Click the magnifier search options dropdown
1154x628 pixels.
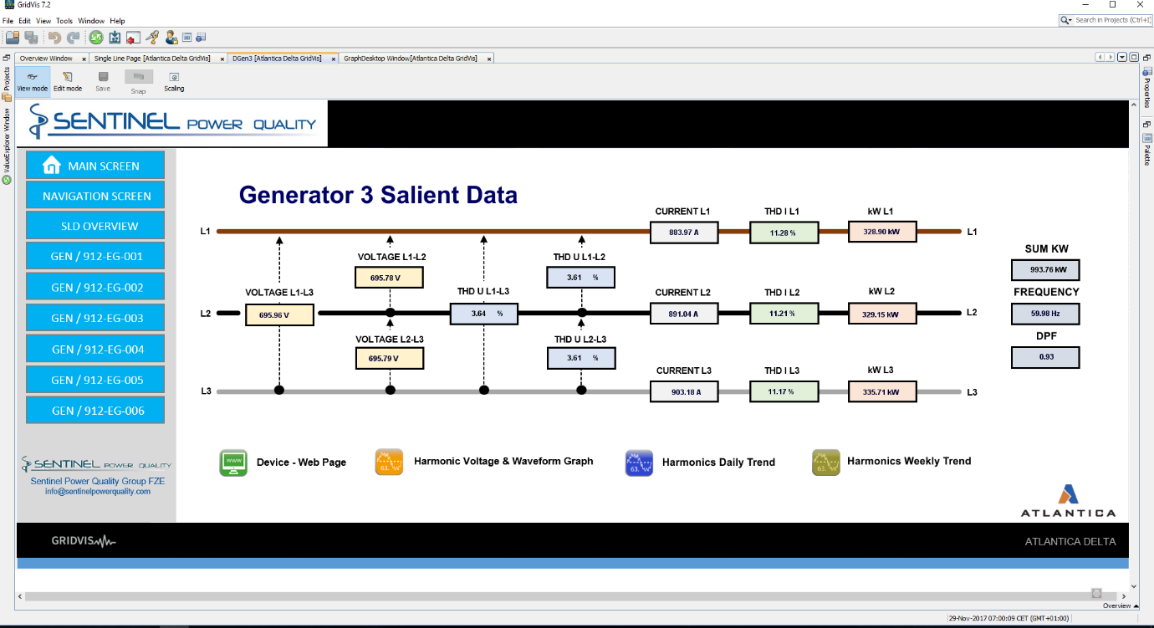[x=1066, y=20]
